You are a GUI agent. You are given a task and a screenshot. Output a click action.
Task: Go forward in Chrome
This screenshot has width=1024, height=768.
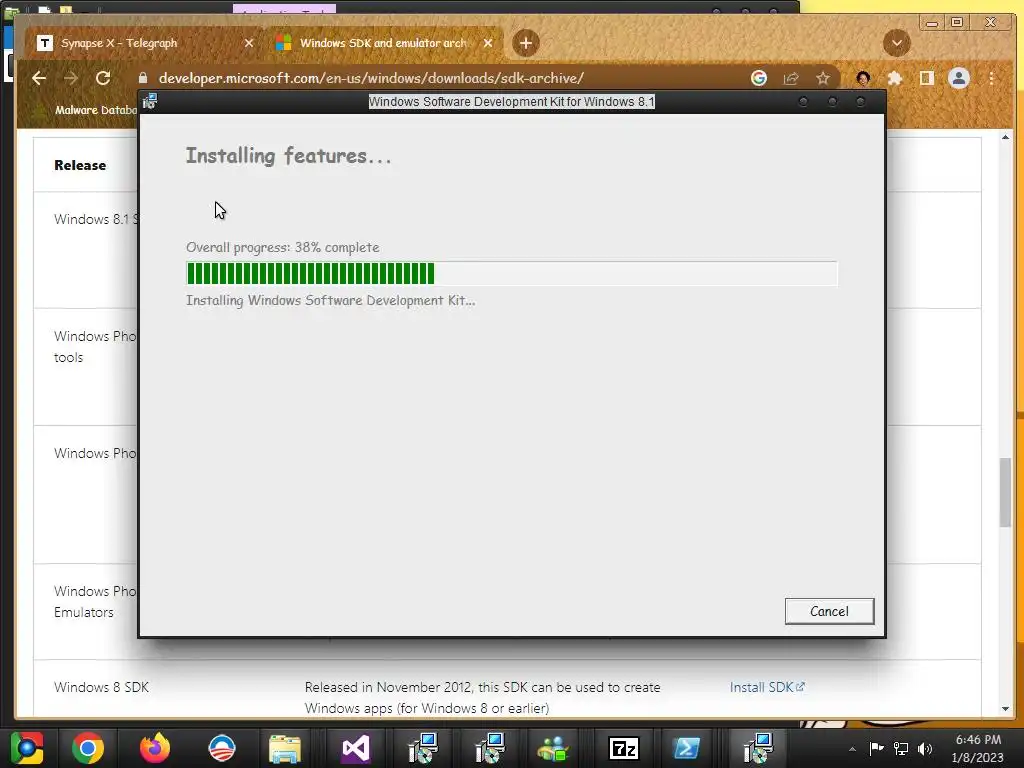point(71,78)
